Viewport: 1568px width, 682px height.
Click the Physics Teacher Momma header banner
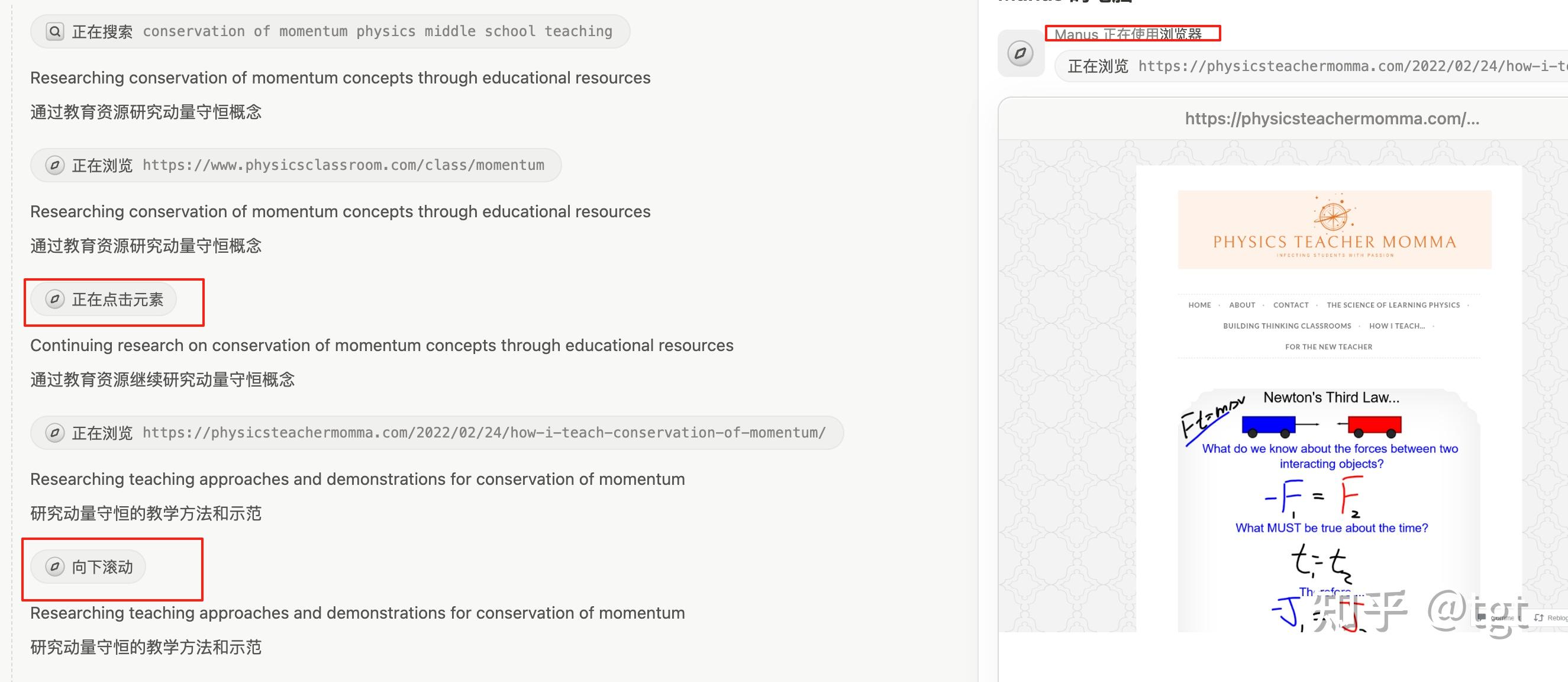tap(1334, 230)
